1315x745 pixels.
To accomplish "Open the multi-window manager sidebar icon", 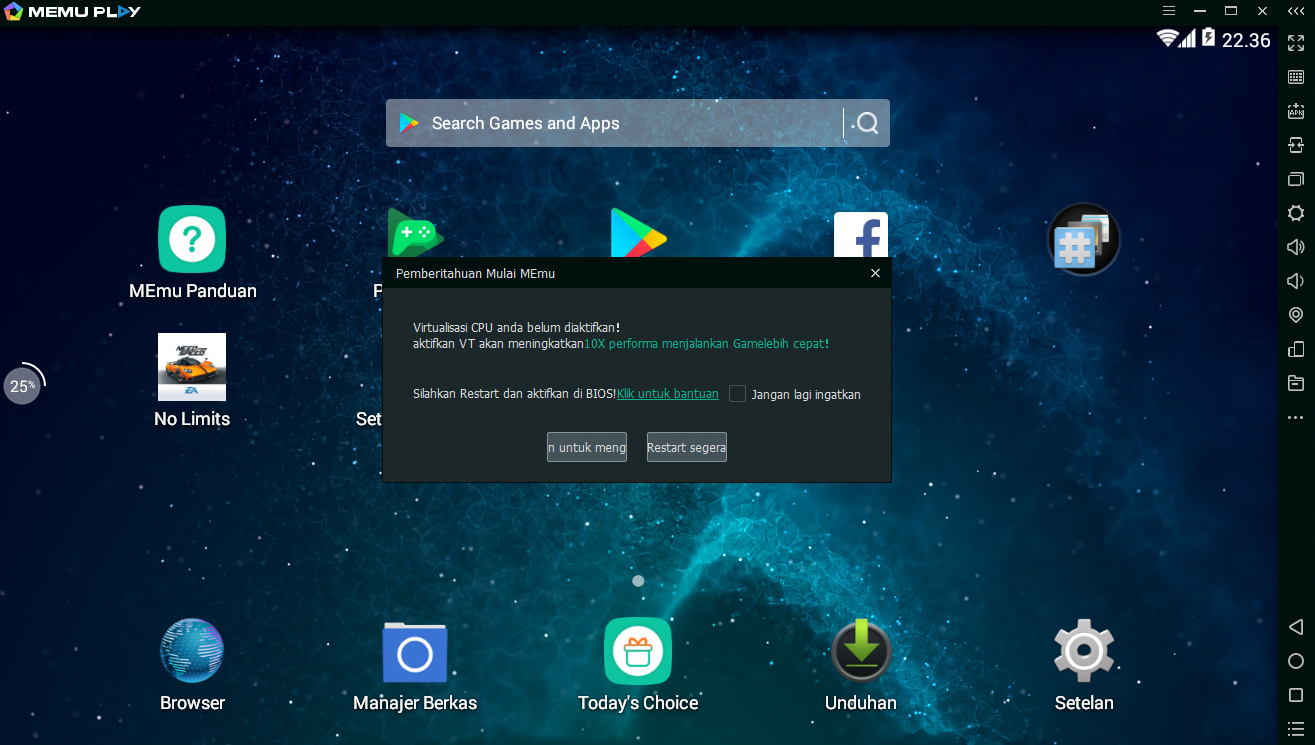I will 1296,179.
